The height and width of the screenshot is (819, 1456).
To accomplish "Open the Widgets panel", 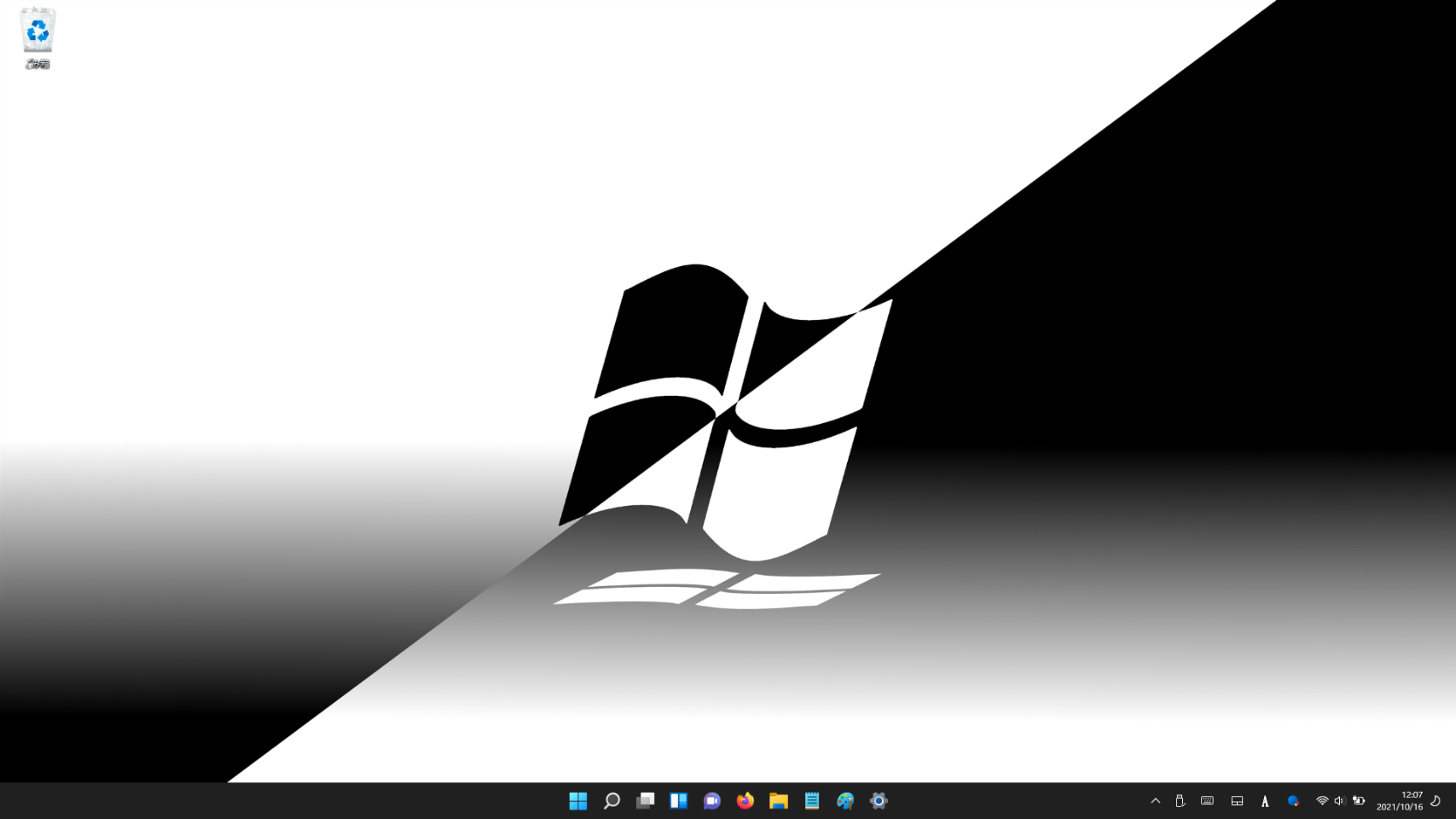I will (678, 801).
